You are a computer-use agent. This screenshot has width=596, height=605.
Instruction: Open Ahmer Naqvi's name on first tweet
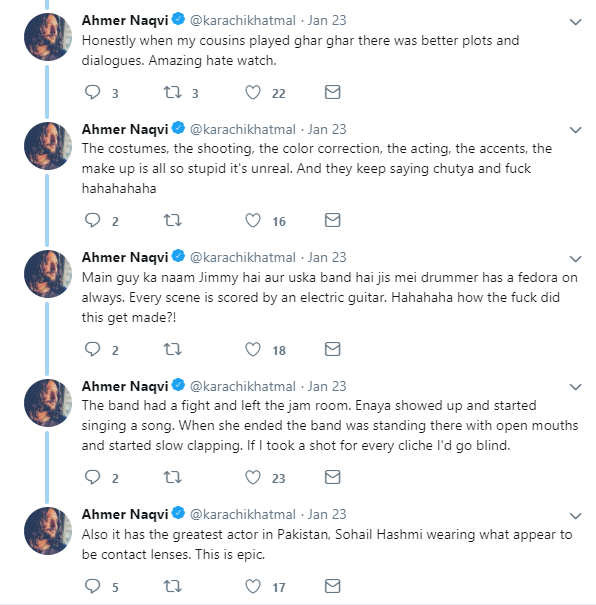[x=125, y=20]
